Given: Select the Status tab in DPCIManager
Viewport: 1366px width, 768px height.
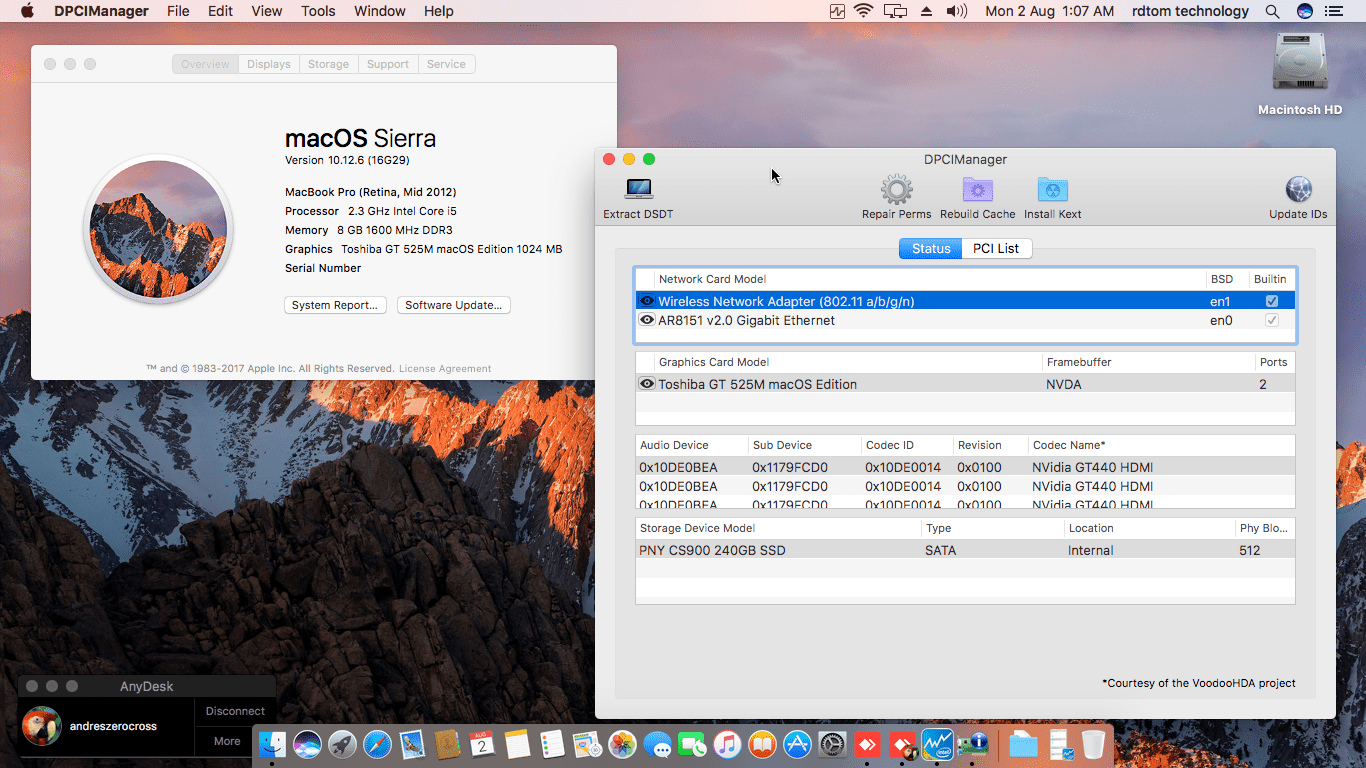Looking at the screenshot, I should pyautogui.click(x=931, y=248).
